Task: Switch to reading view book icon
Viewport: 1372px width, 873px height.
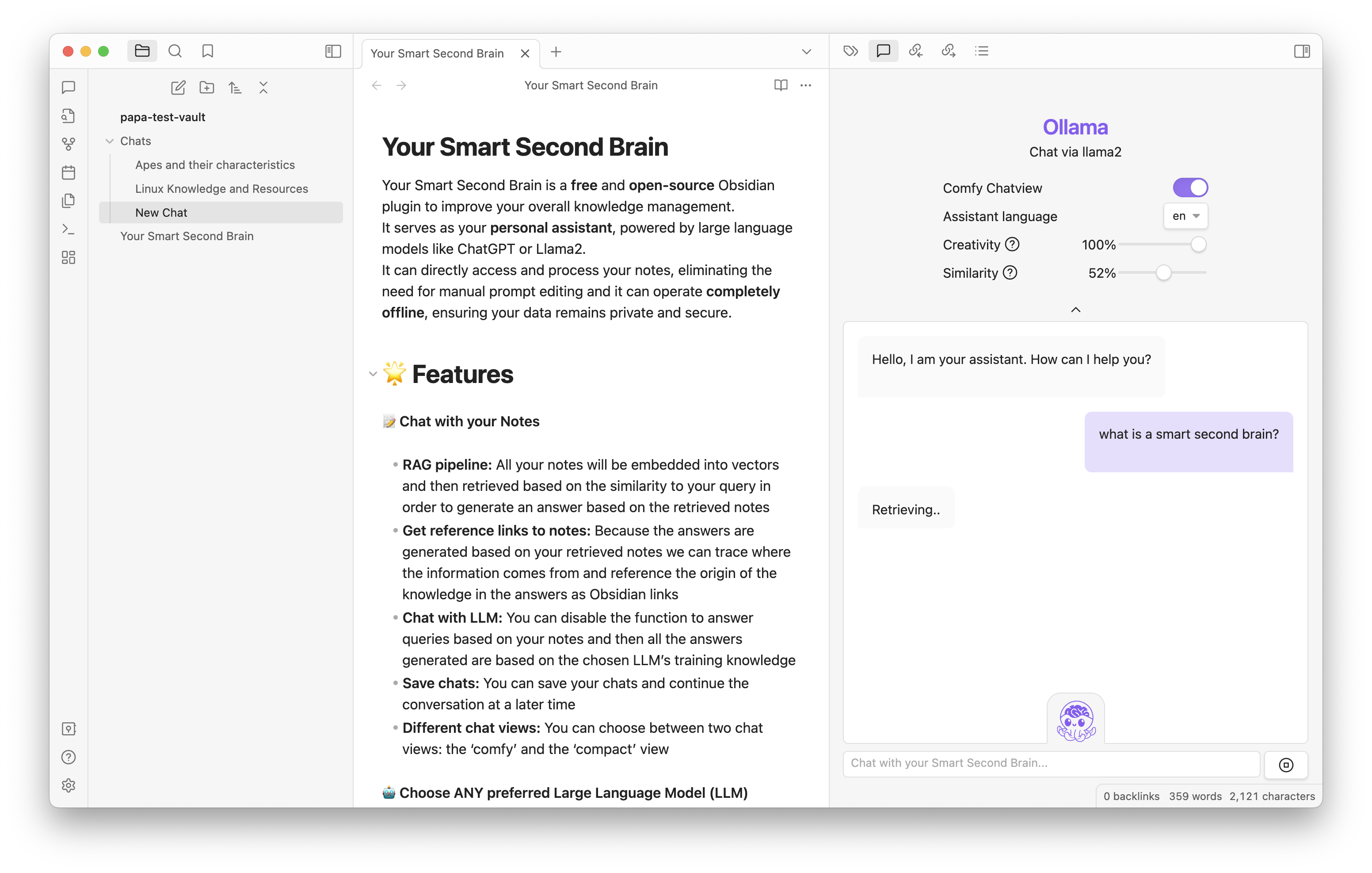Action: [781, 85]
